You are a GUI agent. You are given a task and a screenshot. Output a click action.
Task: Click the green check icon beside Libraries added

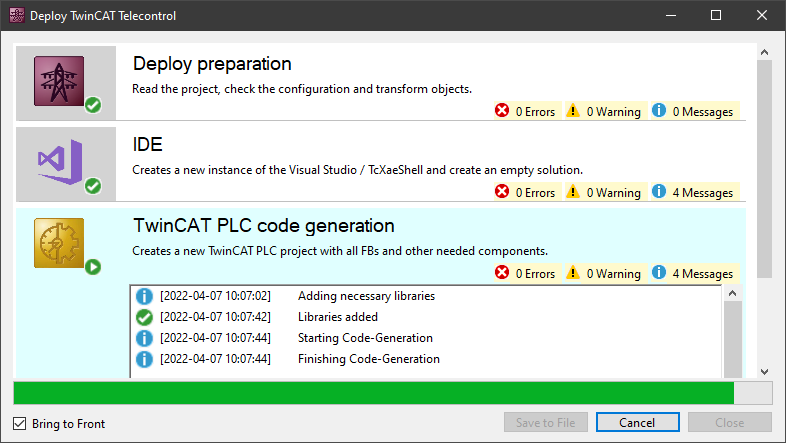point(145,317)
